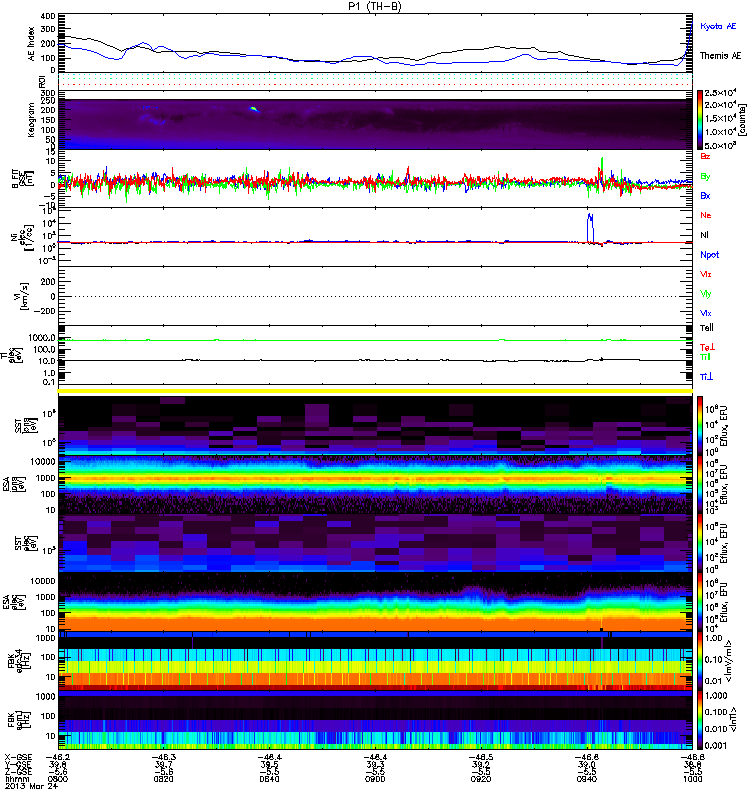
Task: Select the 0800 time tick label
Action: coord(58,779)
